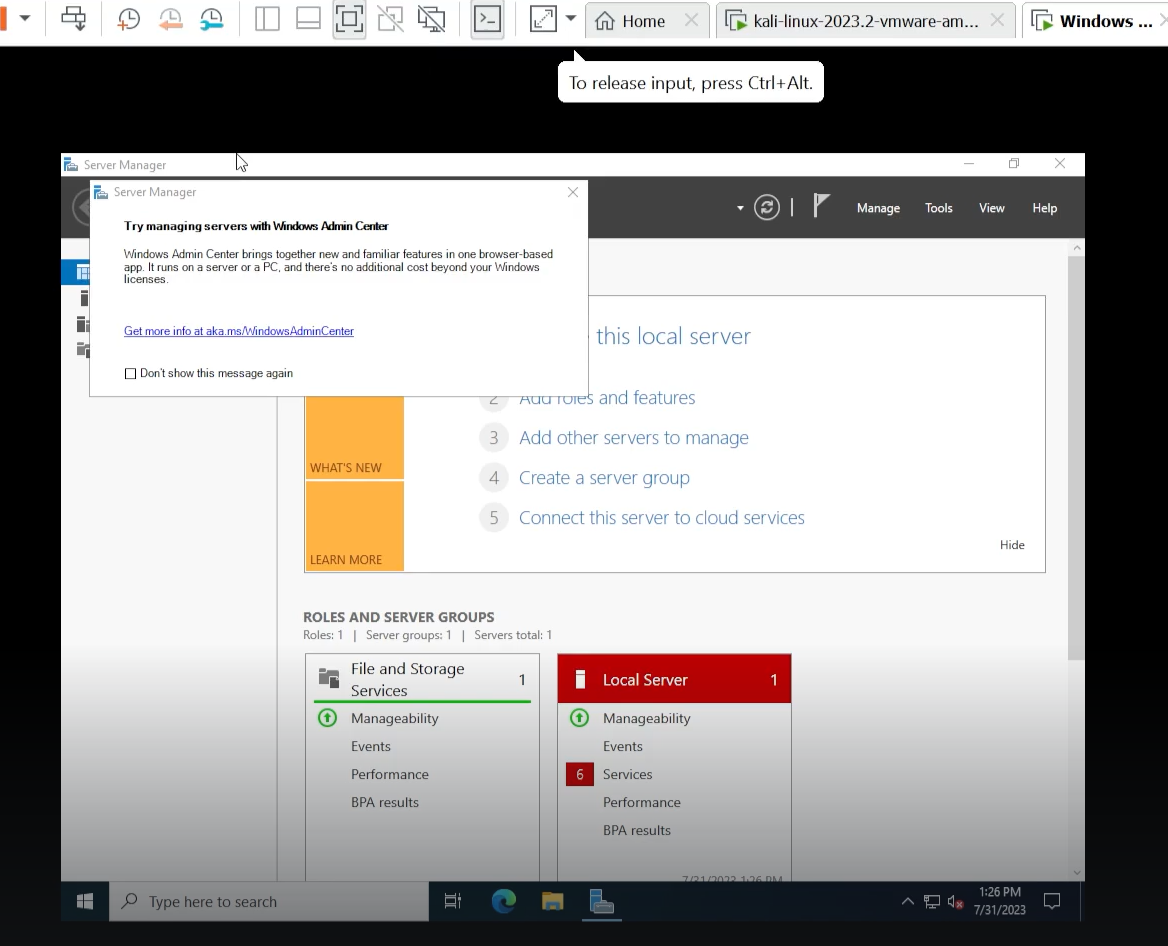Click the network tray icon
The height and width of the screenshot is (946, 1168).
(932, 902)
